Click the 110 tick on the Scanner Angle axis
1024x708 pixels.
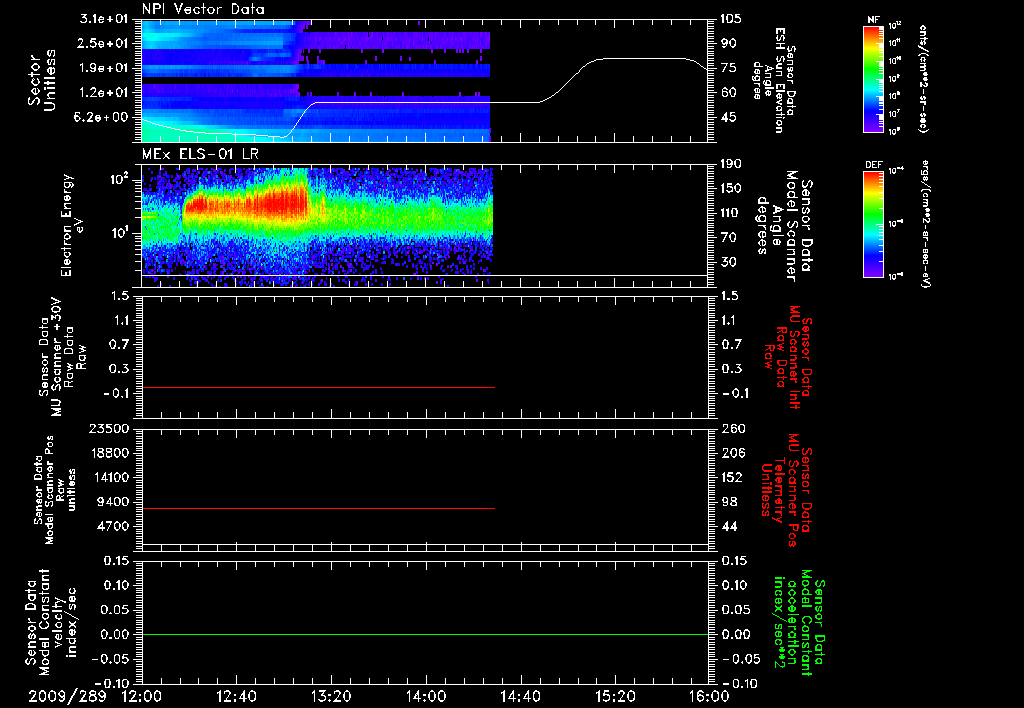(731, 213)
